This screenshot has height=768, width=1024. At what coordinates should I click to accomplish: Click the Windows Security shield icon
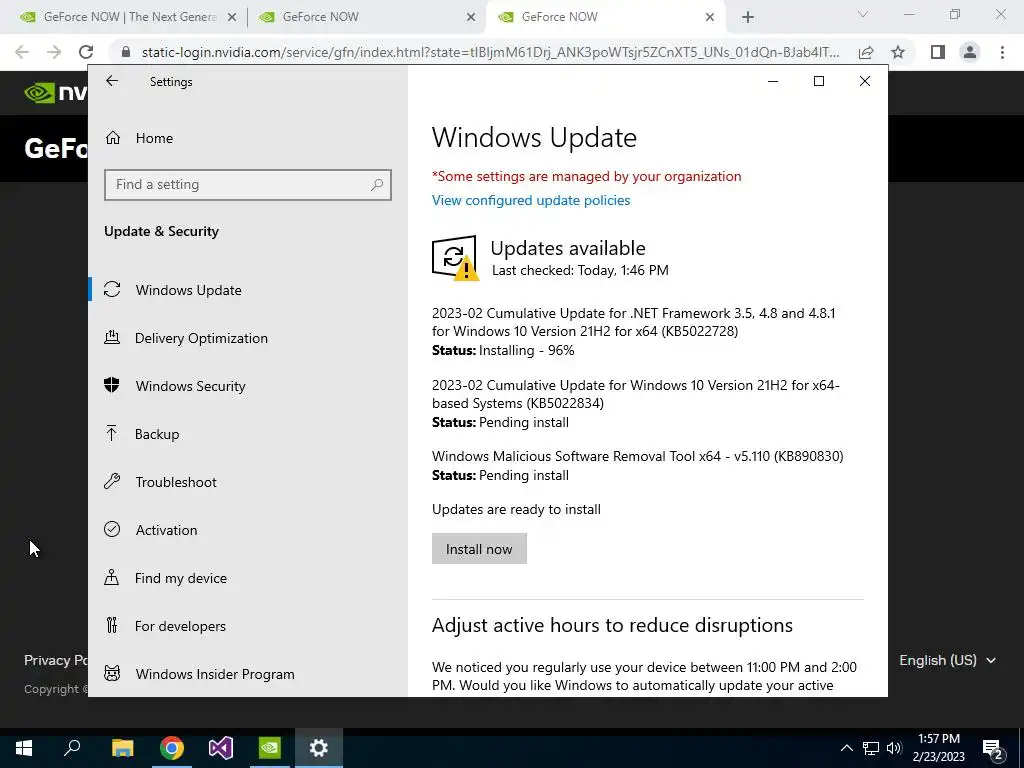pyautogui.click(x=112, y=385)
